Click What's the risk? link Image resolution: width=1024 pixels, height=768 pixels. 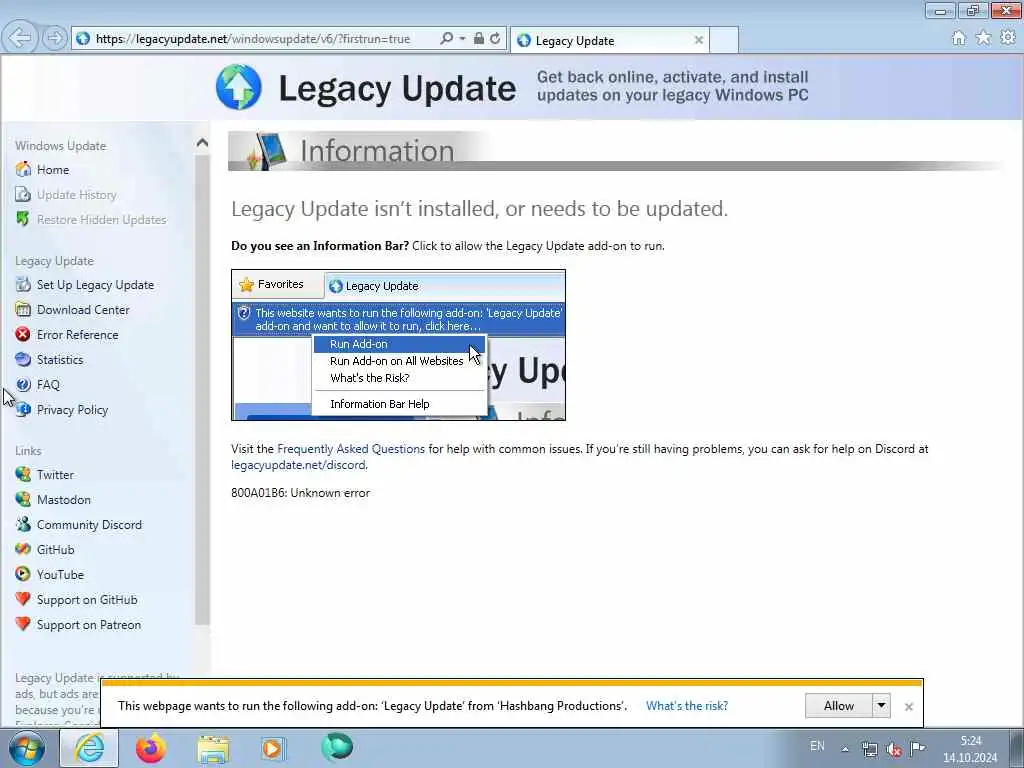pos(686,705)
